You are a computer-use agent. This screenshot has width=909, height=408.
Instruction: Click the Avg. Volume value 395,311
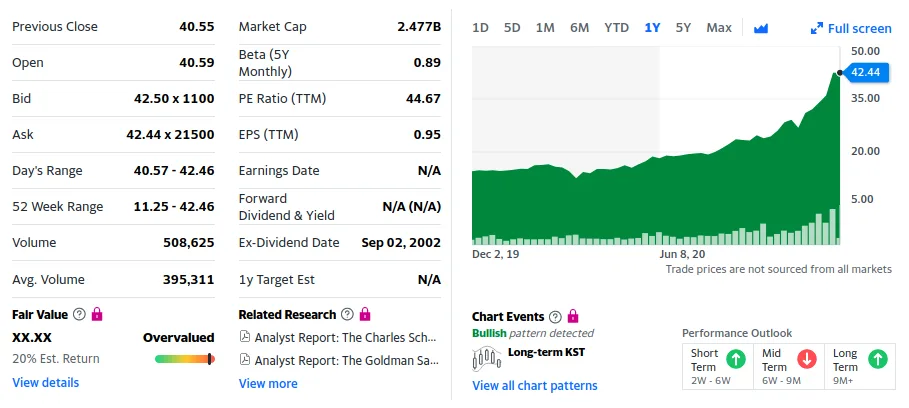coord(188,279)
